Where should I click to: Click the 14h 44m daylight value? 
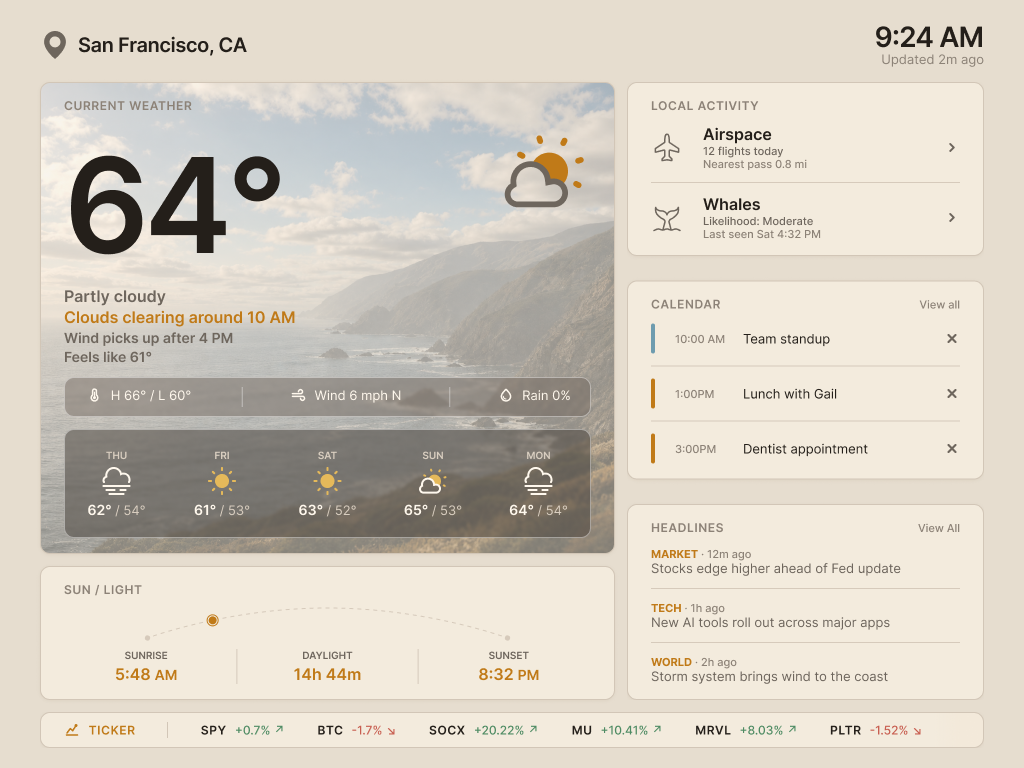(x=327, y=674)
